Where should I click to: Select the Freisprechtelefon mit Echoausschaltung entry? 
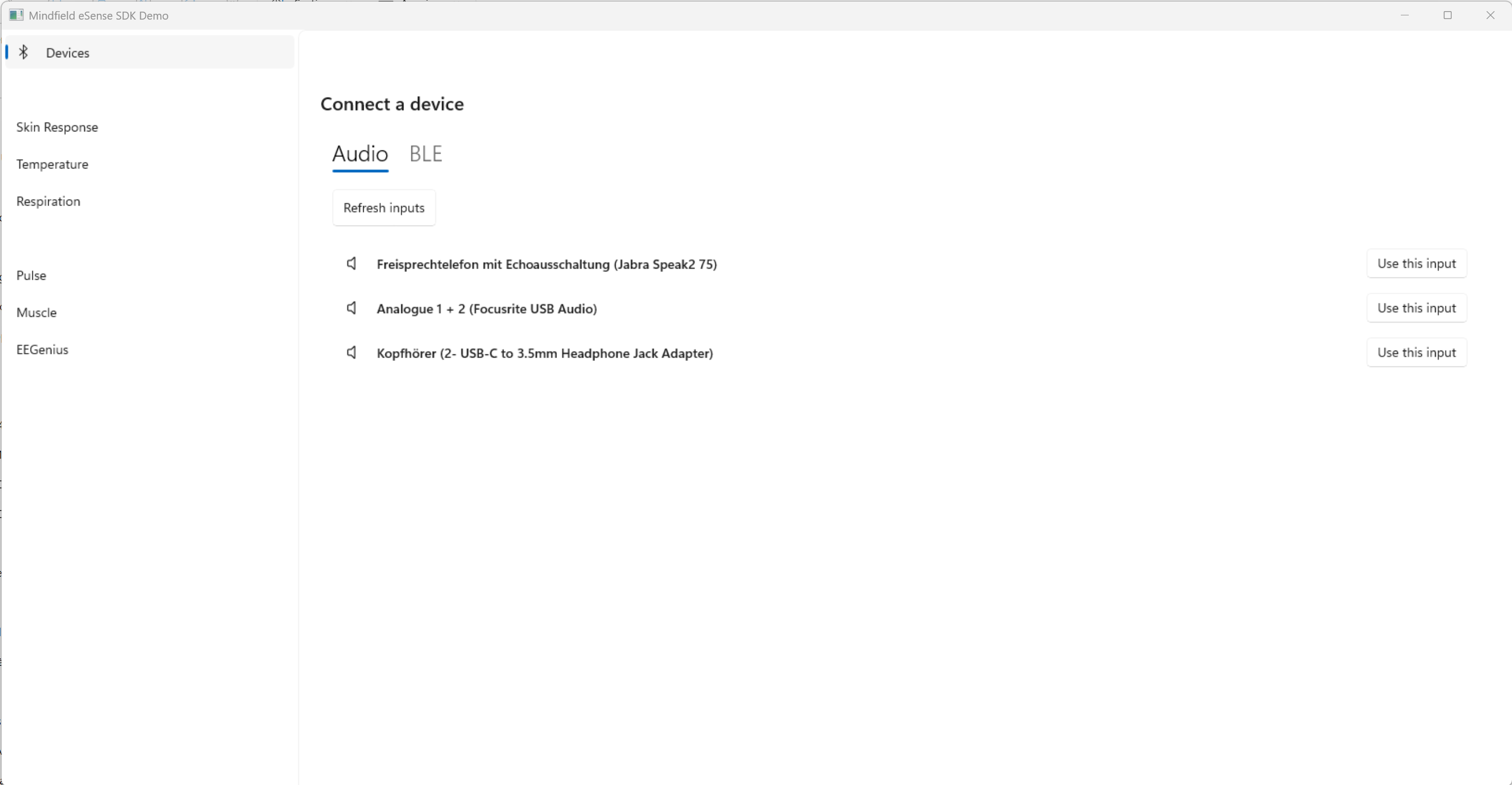click(546, 264)
